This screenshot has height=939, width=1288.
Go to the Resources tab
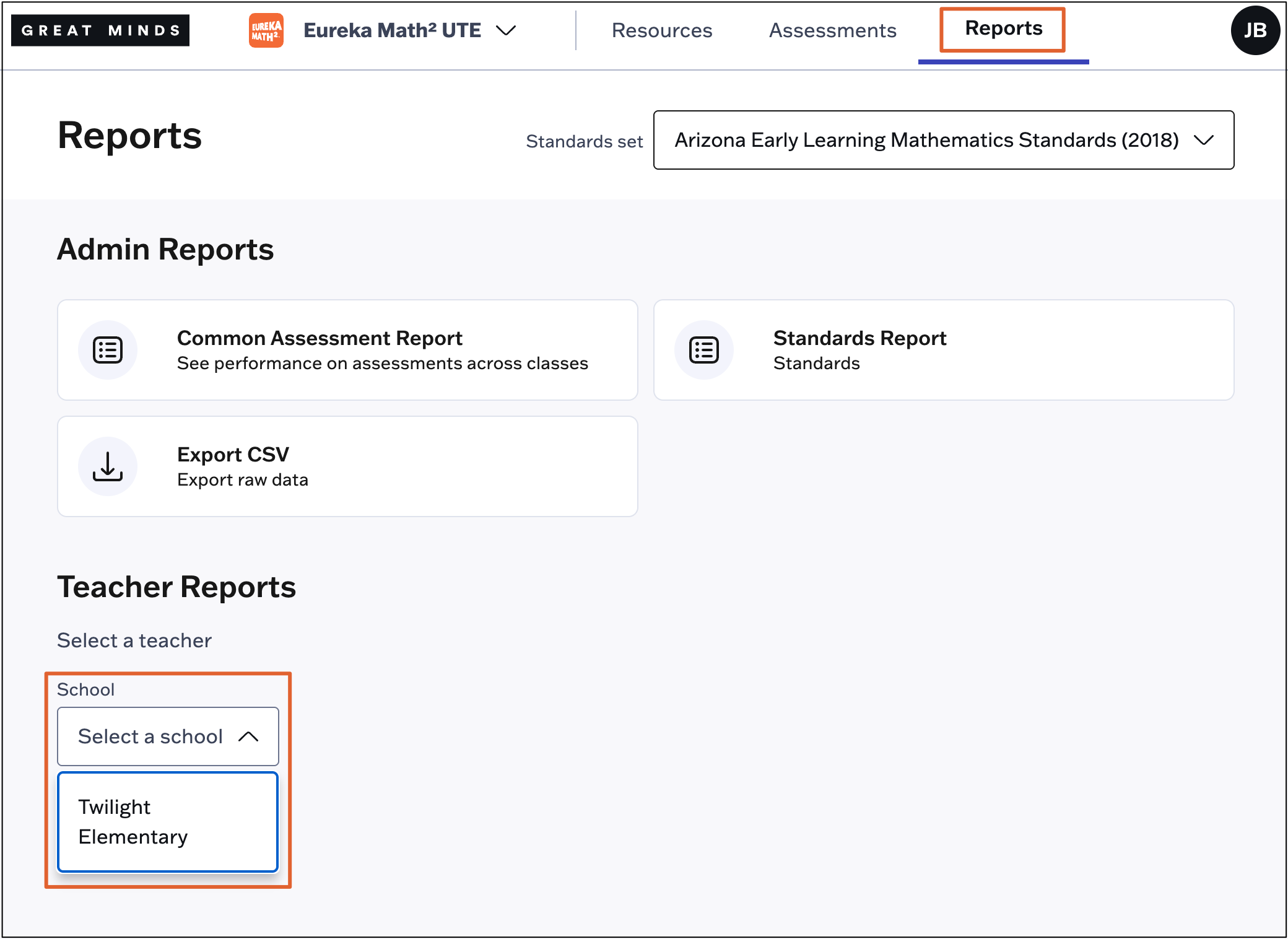tap(662, 30)
